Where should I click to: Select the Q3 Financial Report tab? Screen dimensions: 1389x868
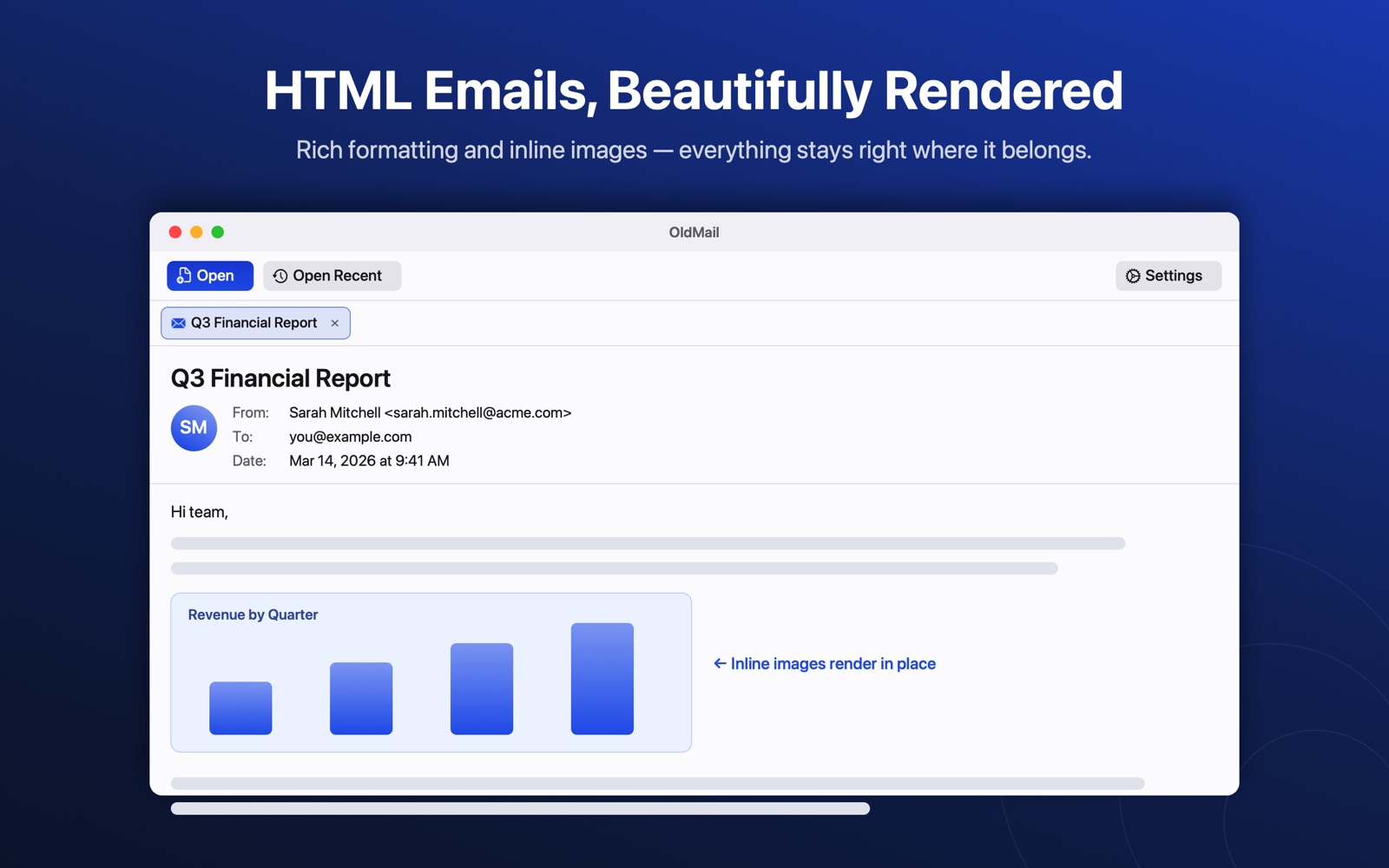point(255,323)
